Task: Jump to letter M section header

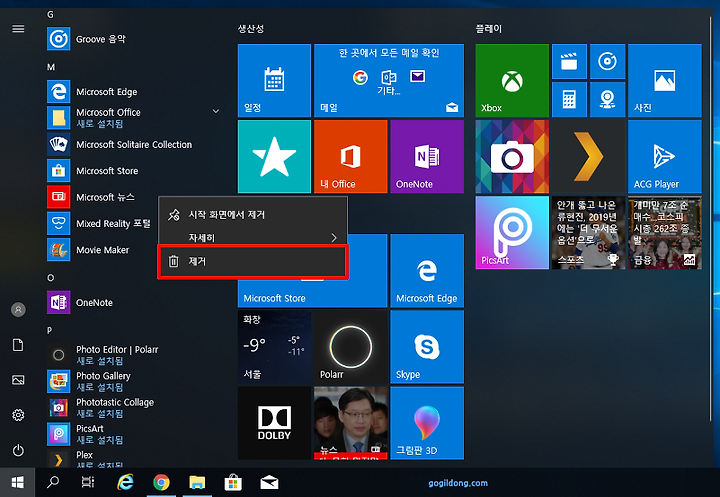Action: [x=51, y=67]
